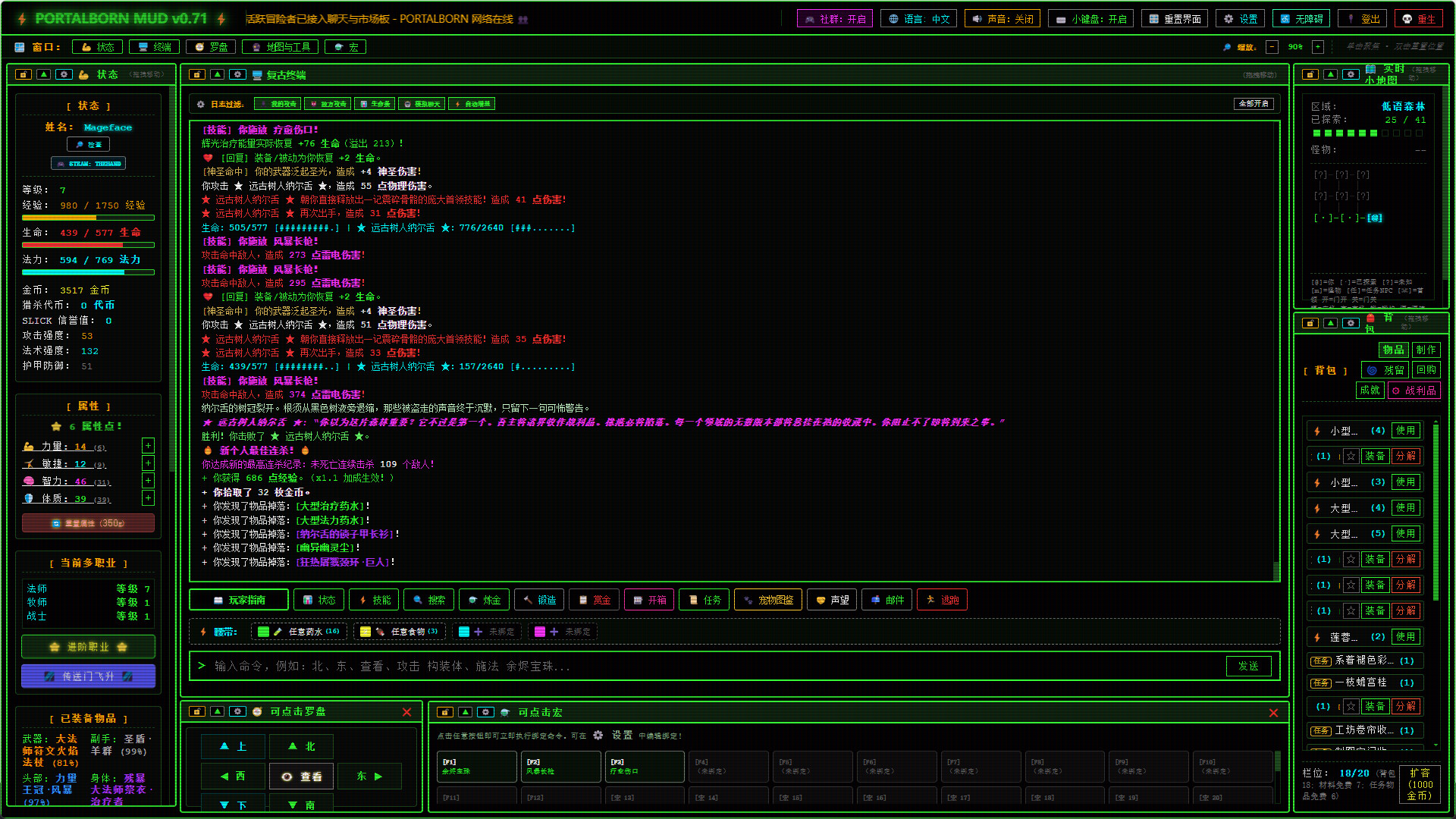Switch to the 制作 tab in the backpack
The image size is (1456, 819).
pos(1426,350)
